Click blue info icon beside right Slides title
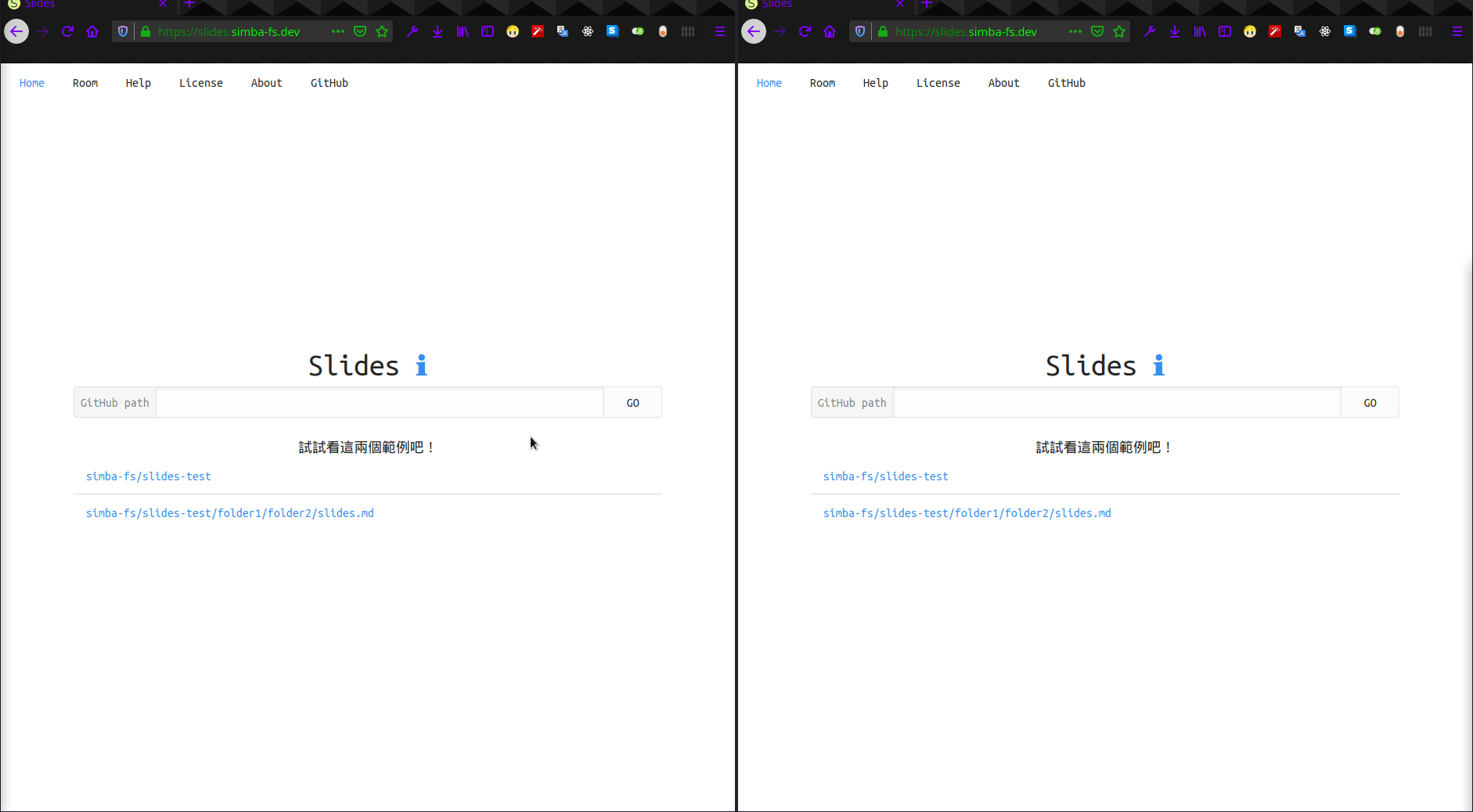 click(x=1158, y=365)
